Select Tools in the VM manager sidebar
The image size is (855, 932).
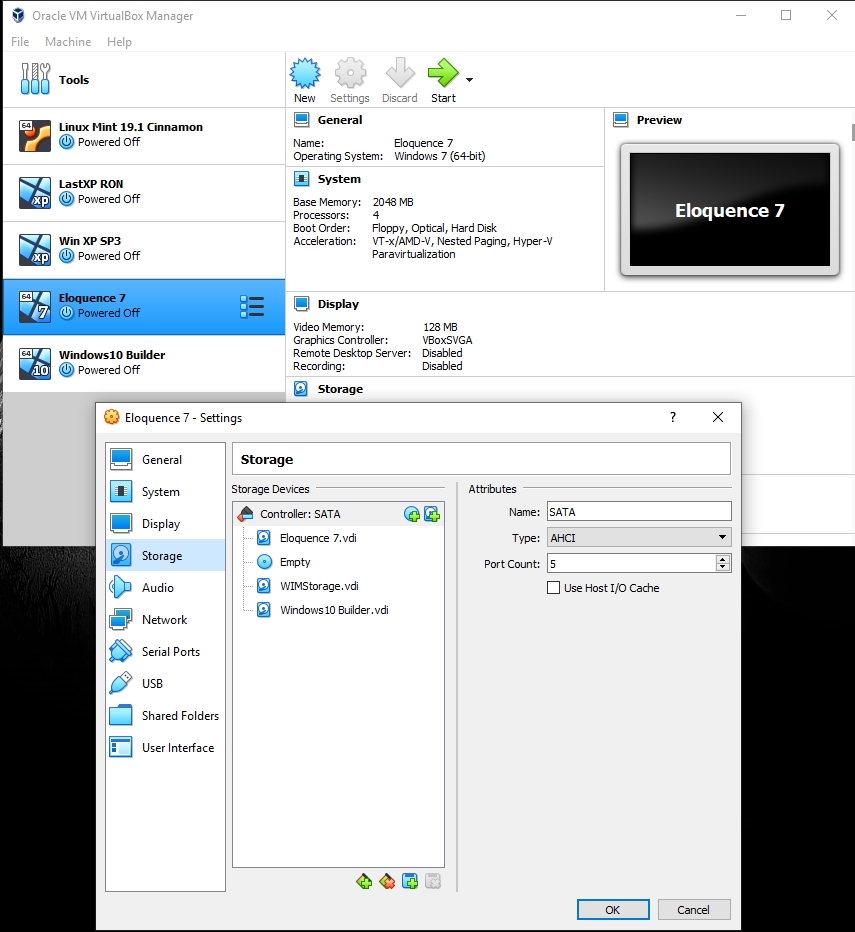tap(144, 80)
